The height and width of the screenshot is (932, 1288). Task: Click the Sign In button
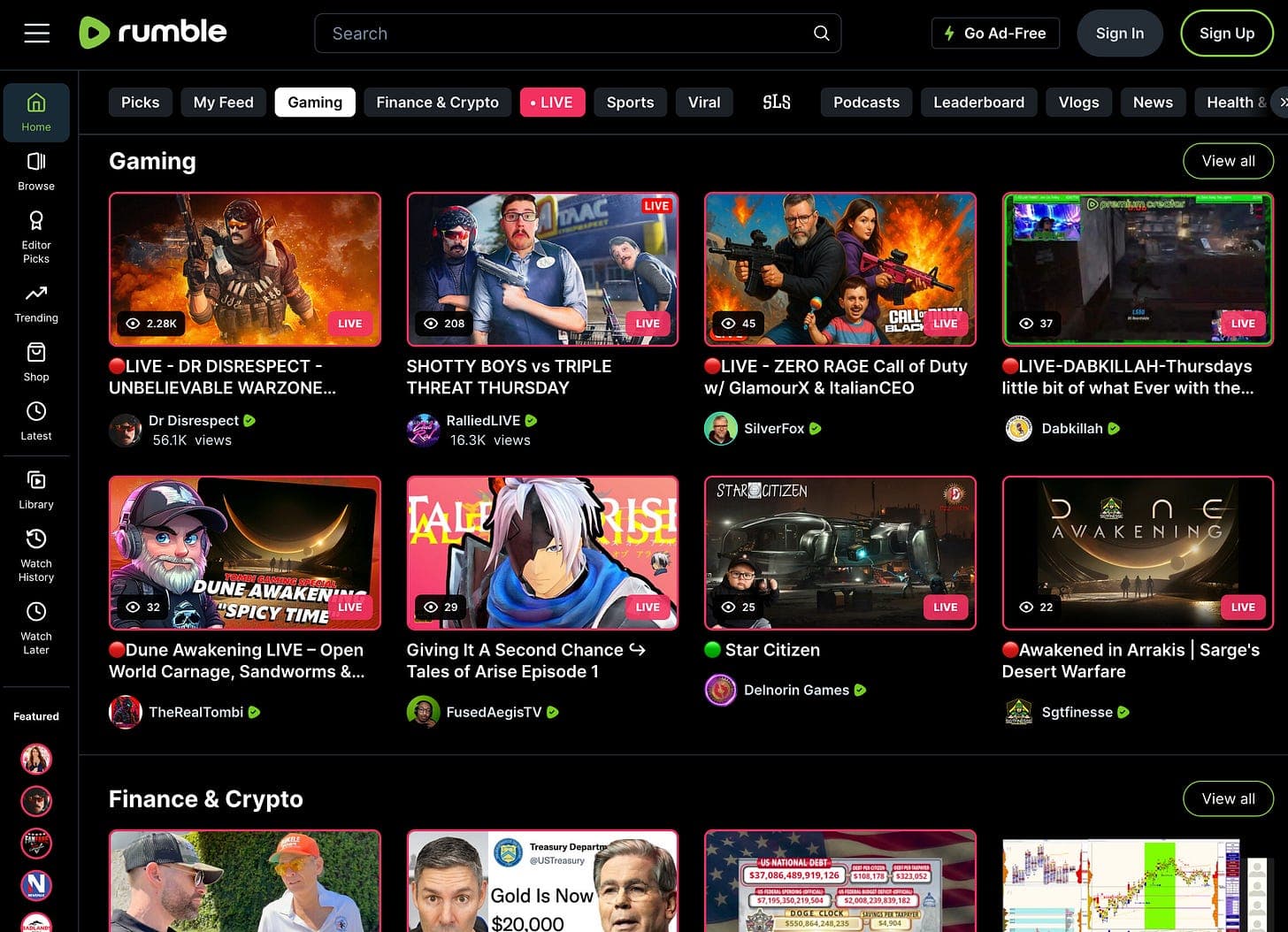[x=1120, y=34]
